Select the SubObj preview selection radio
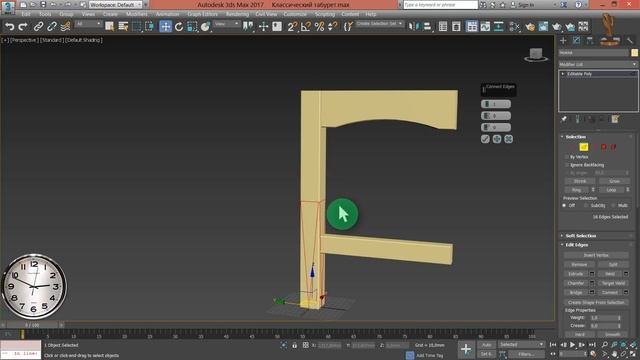The height and width of the screenshot is (360, 640). pos(586,206)
